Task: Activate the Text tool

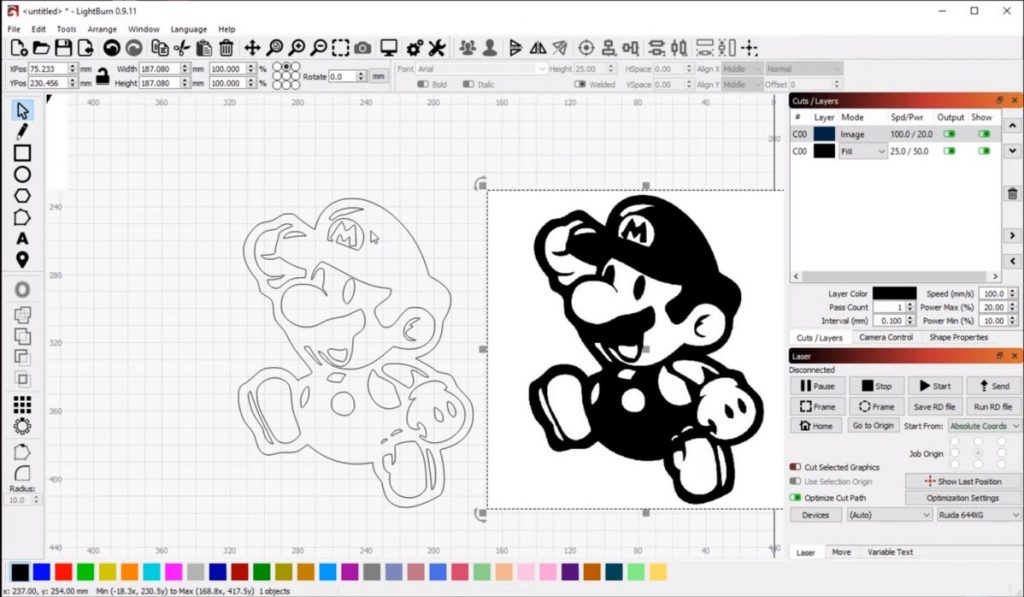Action: (22, 239)
